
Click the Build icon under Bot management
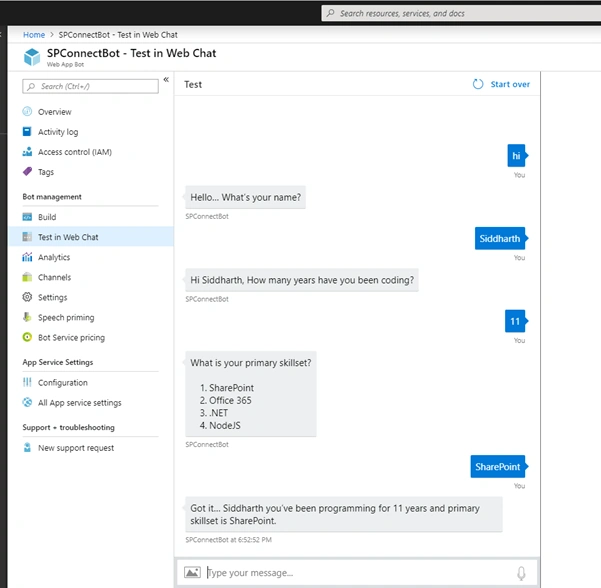[x=27, y=217]
